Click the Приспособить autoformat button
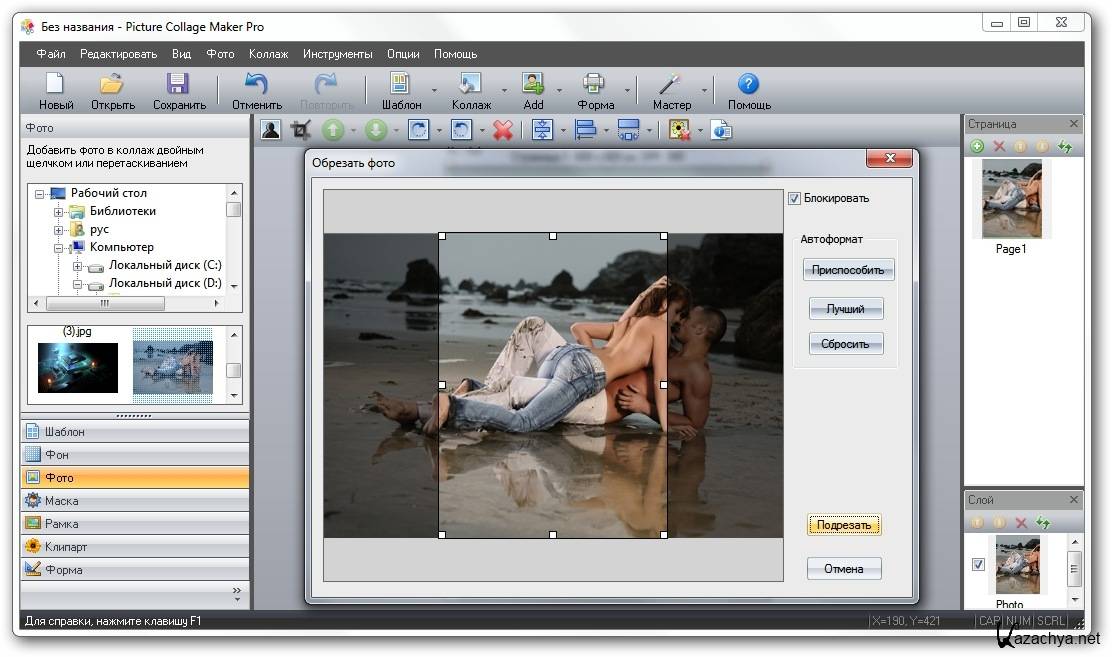1112x657 pixels. [848, 270]
